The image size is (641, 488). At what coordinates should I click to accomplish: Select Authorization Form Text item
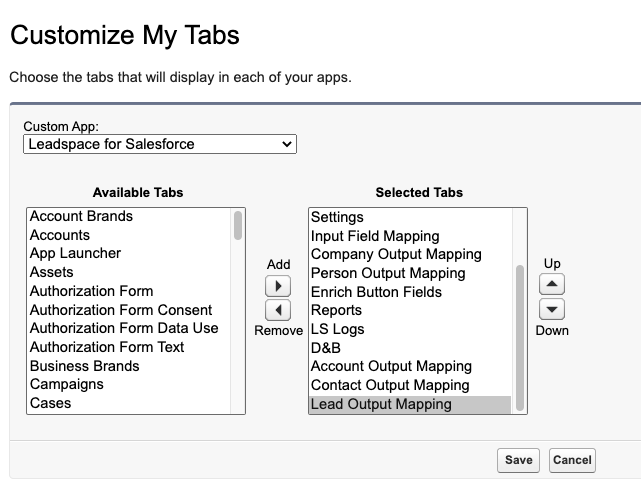point(129,347)
